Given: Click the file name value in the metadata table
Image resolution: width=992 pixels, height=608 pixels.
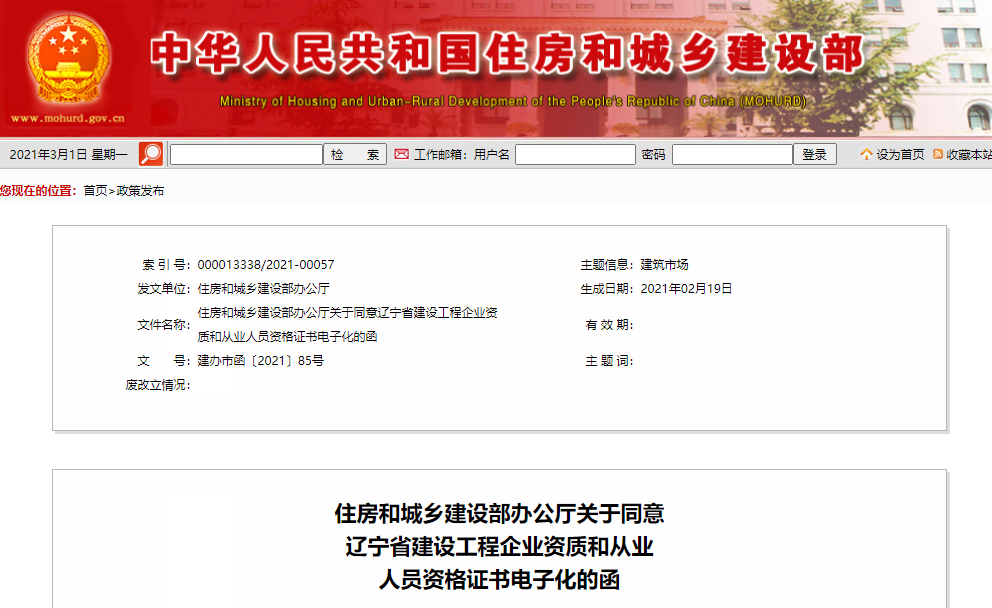Looking at the screenshot, I should tap(347, 325).
